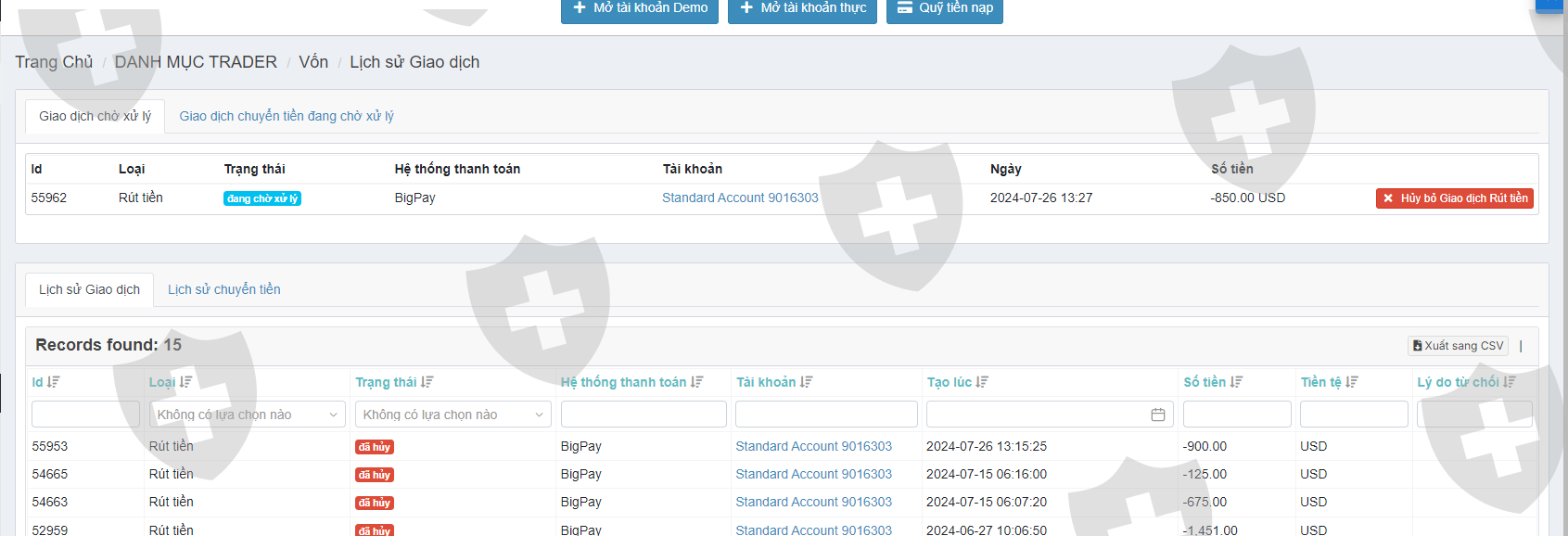Click the Id filter input field
Viewport: 1568px width, 536px height.
[x=85, y=415]
